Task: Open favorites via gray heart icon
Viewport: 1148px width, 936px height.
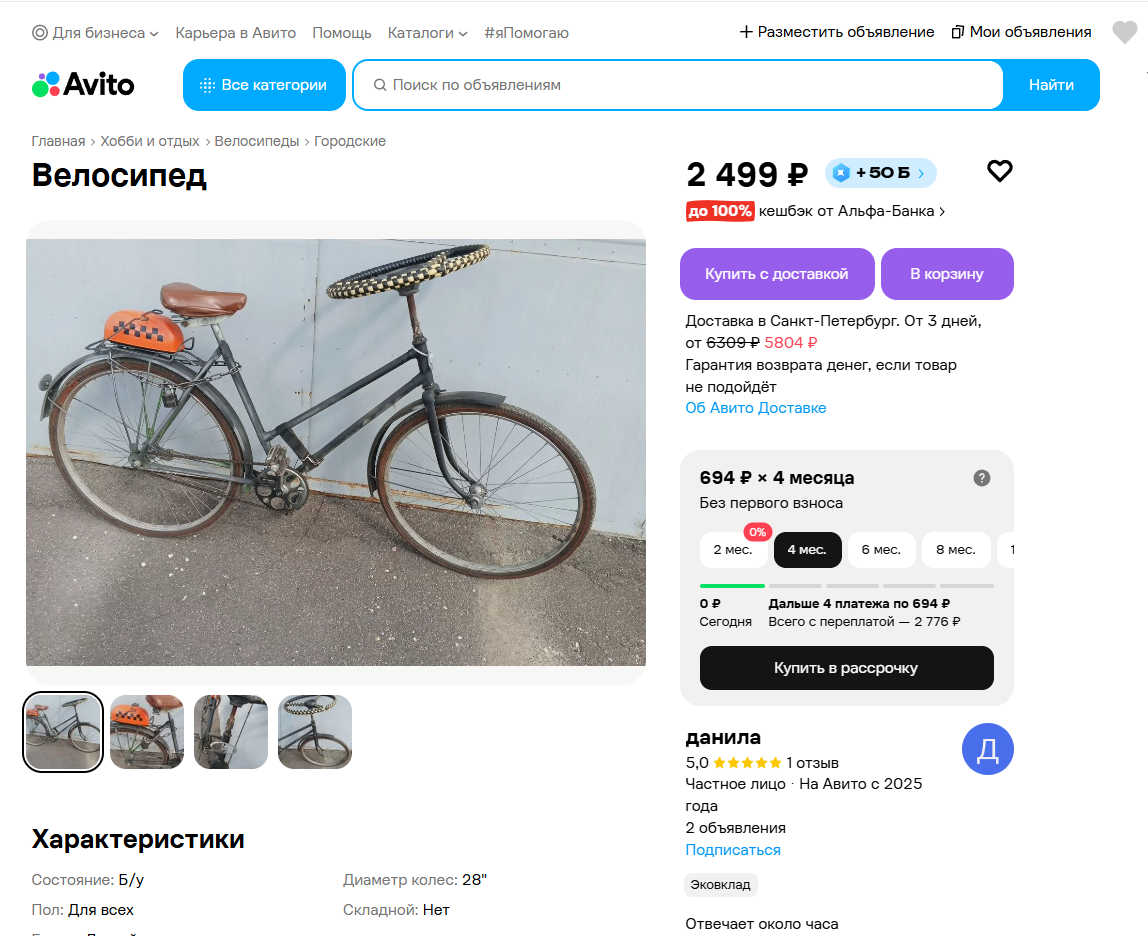Action: coord(1125,32)
